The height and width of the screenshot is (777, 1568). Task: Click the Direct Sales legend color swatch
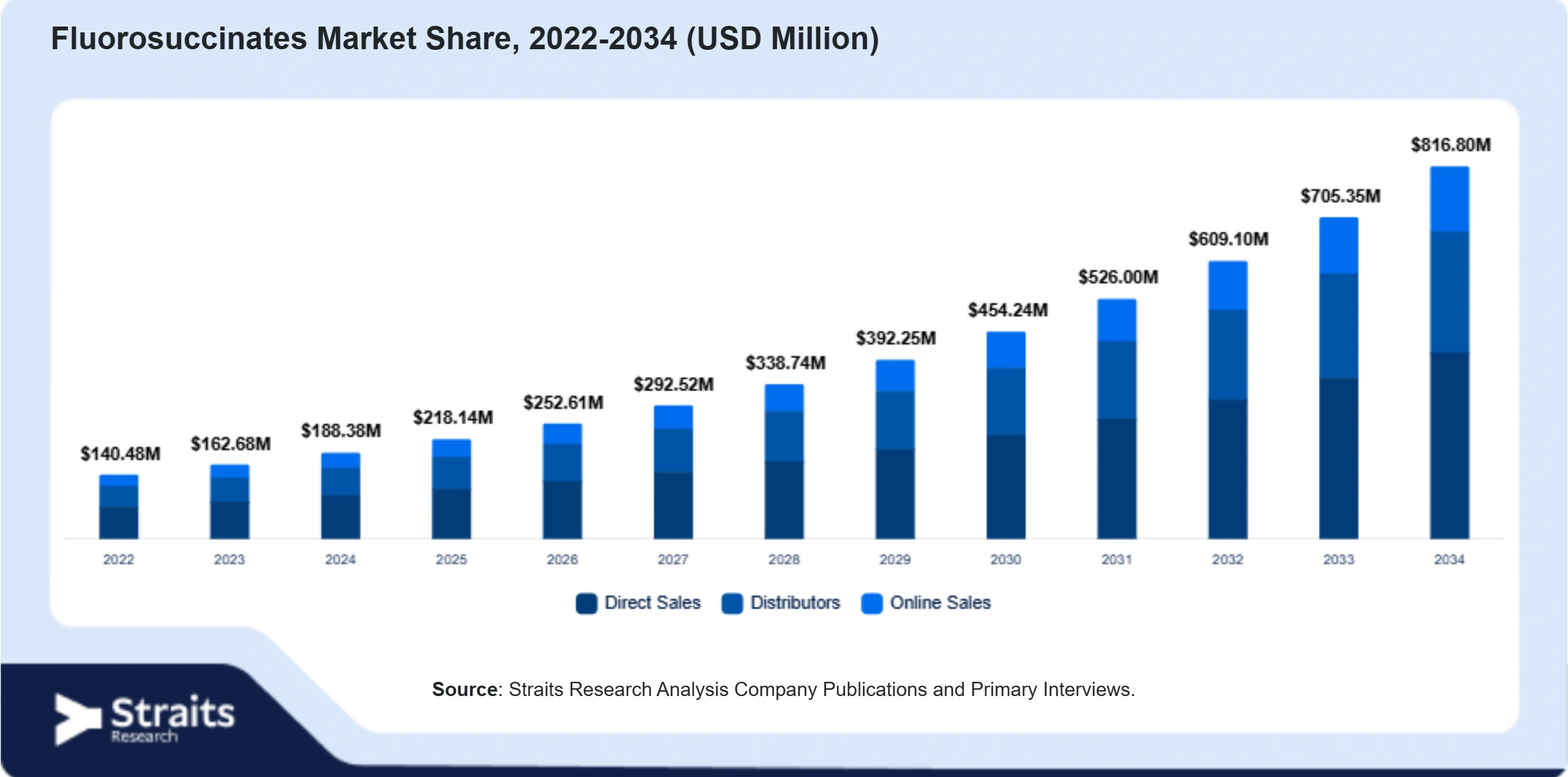[586, 603]
